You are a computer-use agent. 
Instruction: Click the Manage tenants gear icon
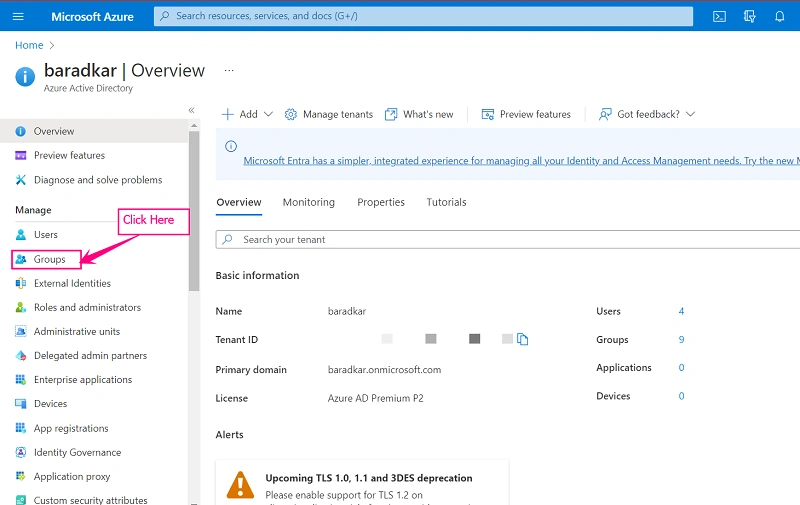click(291, 114)
